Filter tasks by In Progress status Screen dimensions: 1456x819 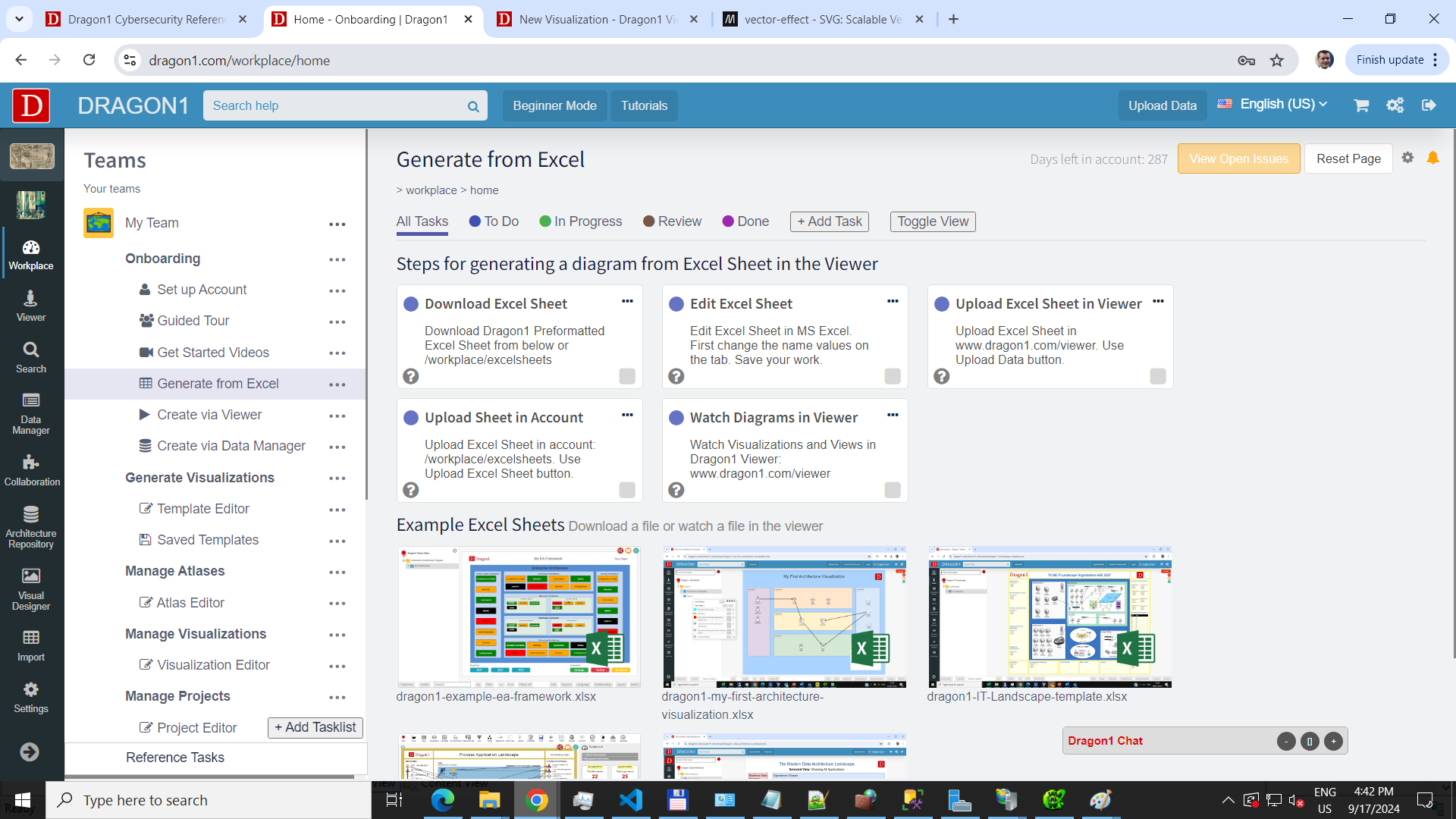[x=580, y=221]
